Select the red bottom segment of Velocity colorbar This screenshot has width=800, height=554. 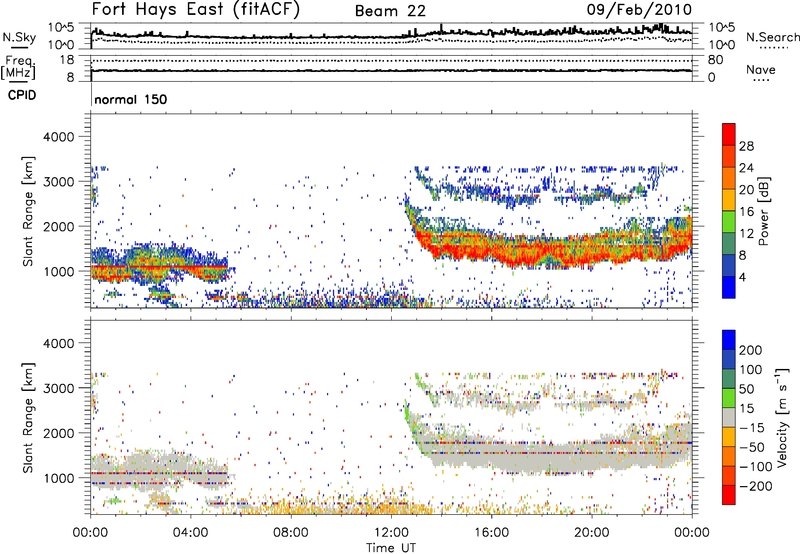pos(729,495)
